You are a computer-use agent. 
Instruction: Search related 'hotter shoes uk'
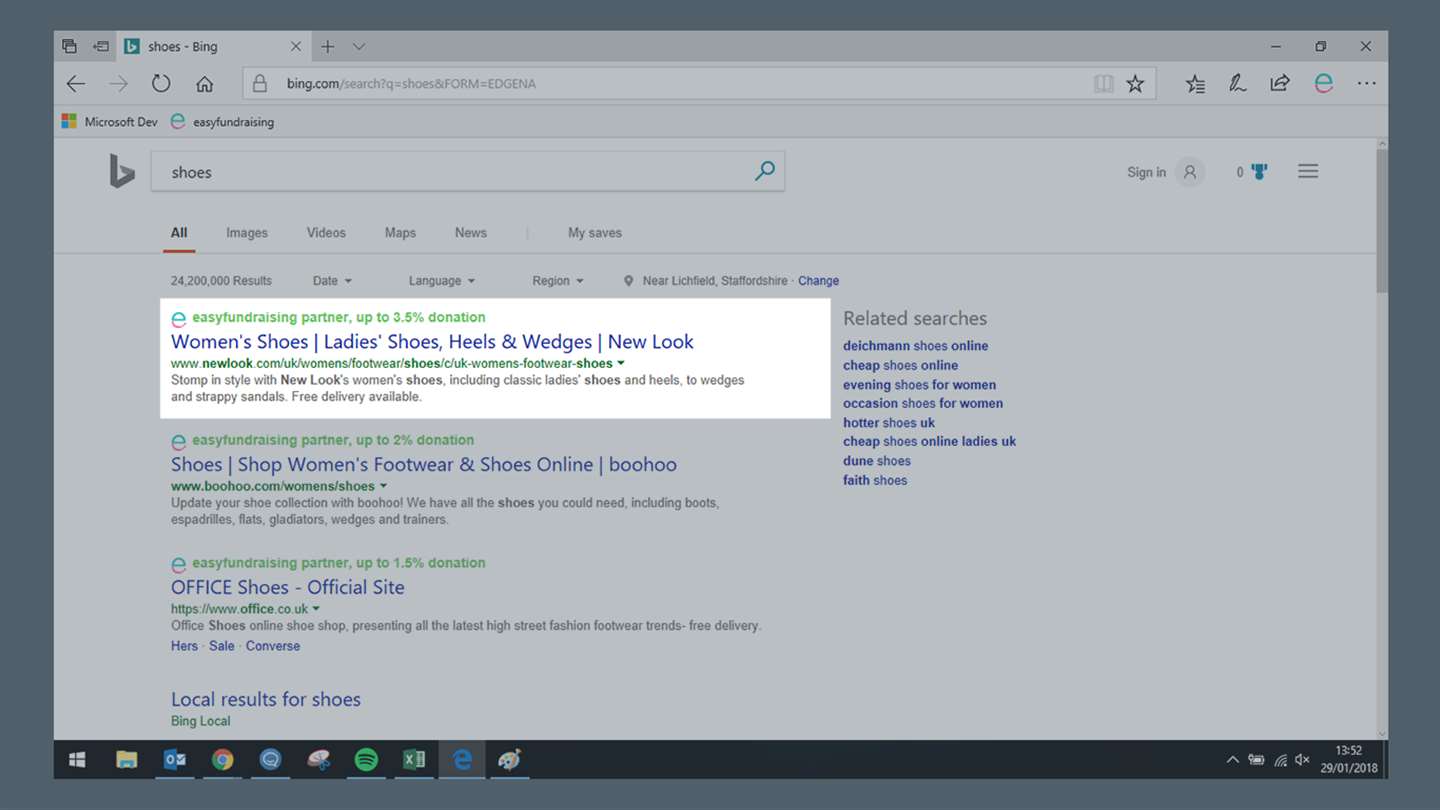889,423
